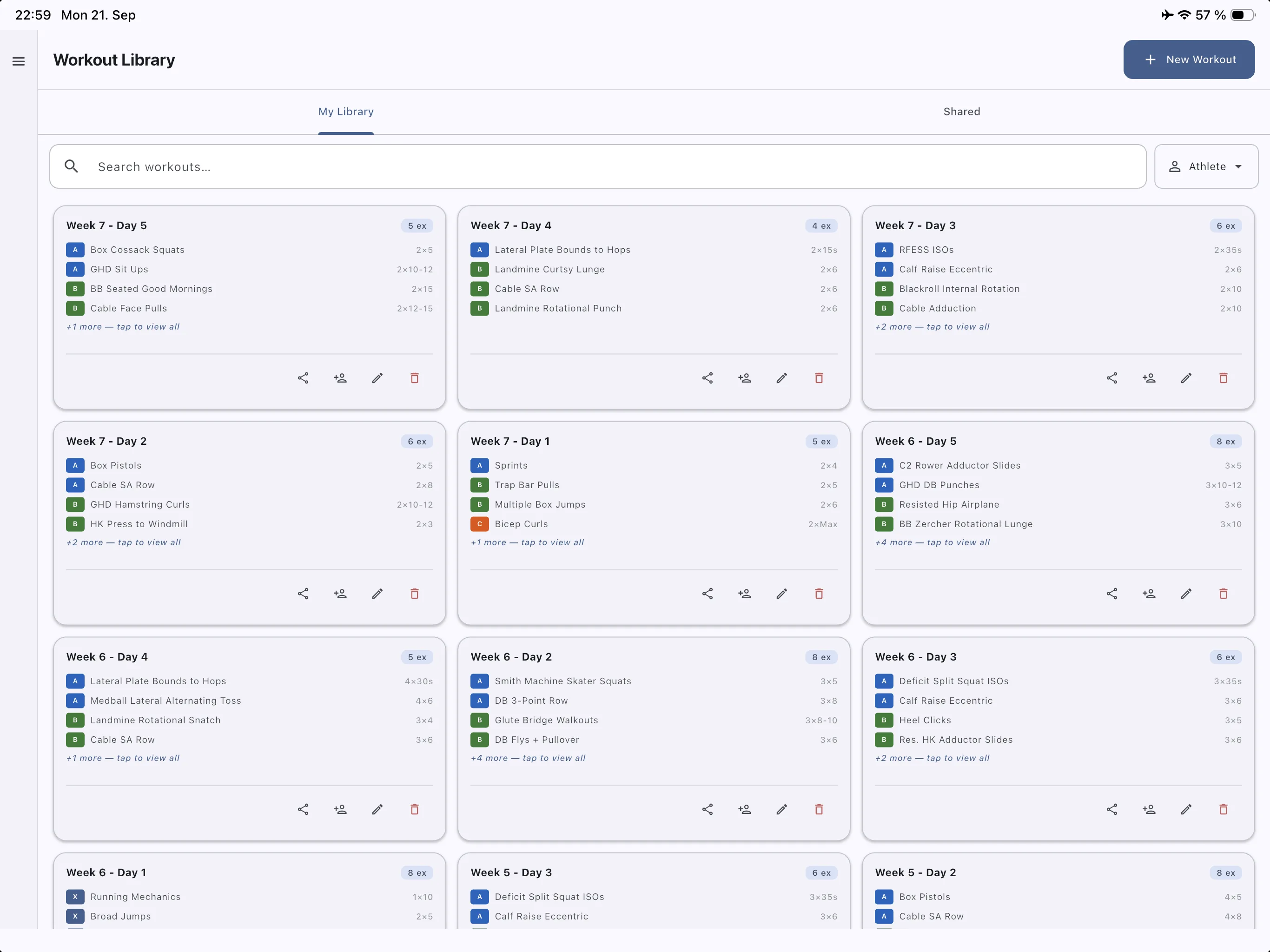
Task: Edit the Week 7 - Day 4 workout
Action: 781,378
